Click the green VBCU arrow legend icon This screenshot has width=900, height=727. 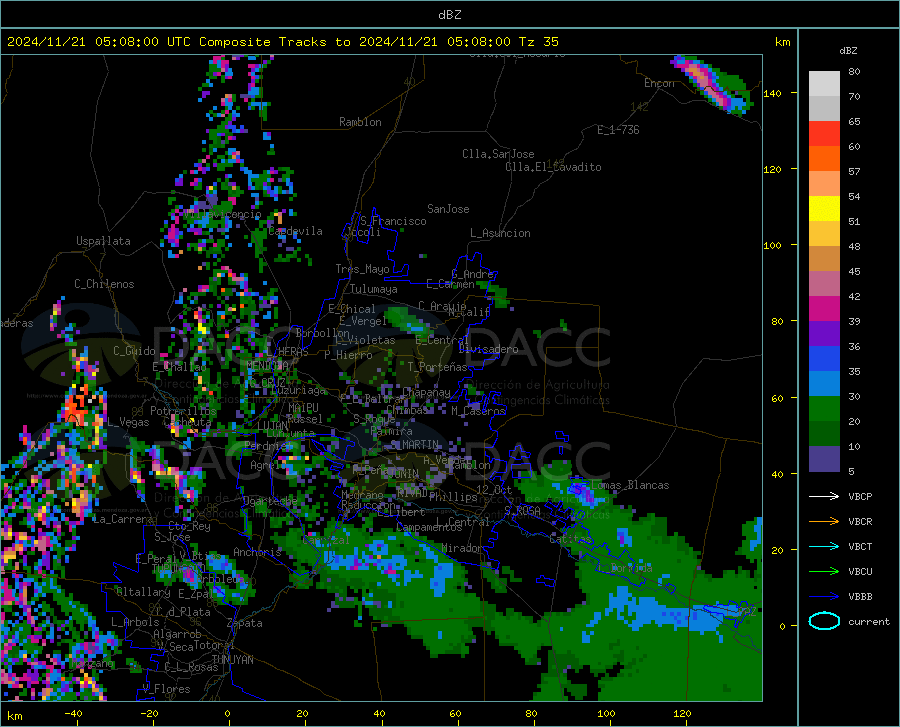coord(824,572)
